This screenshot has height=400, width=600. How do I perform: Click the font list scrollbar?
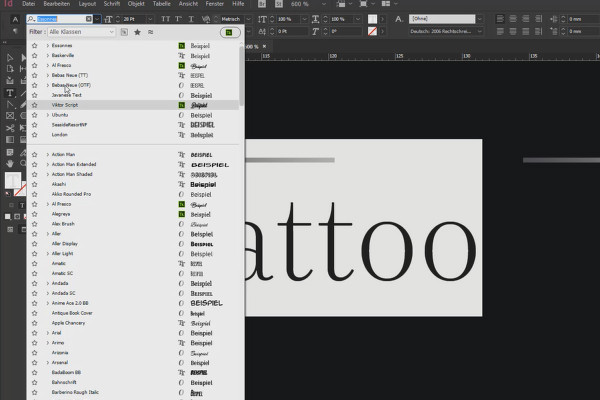click(x=241, y=76)
